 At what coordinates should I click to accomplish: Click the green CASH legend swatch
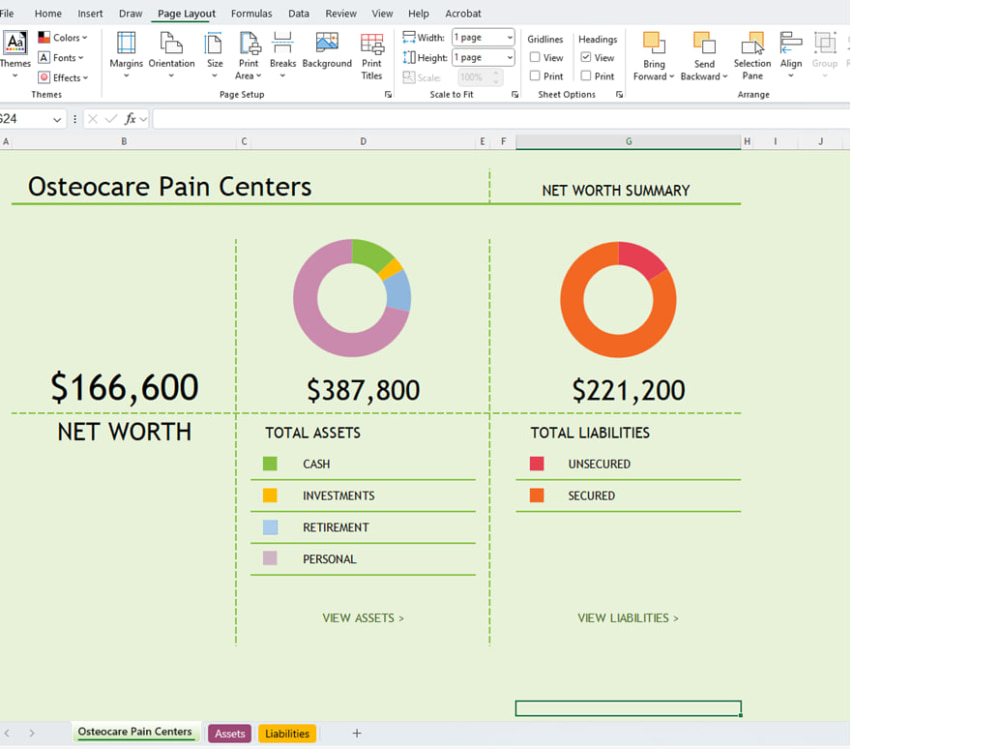coord(270,464)
